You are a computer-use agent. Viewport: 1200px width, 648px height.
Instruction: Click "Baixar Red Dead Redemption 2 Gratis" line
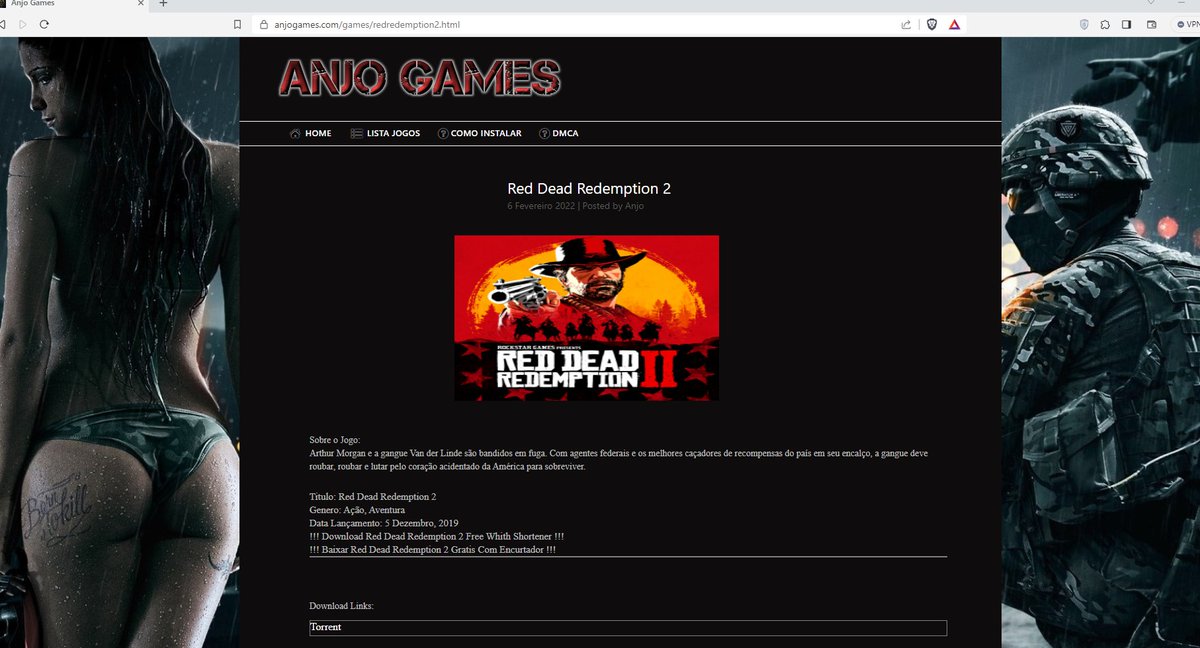click(x=433, y=550)
